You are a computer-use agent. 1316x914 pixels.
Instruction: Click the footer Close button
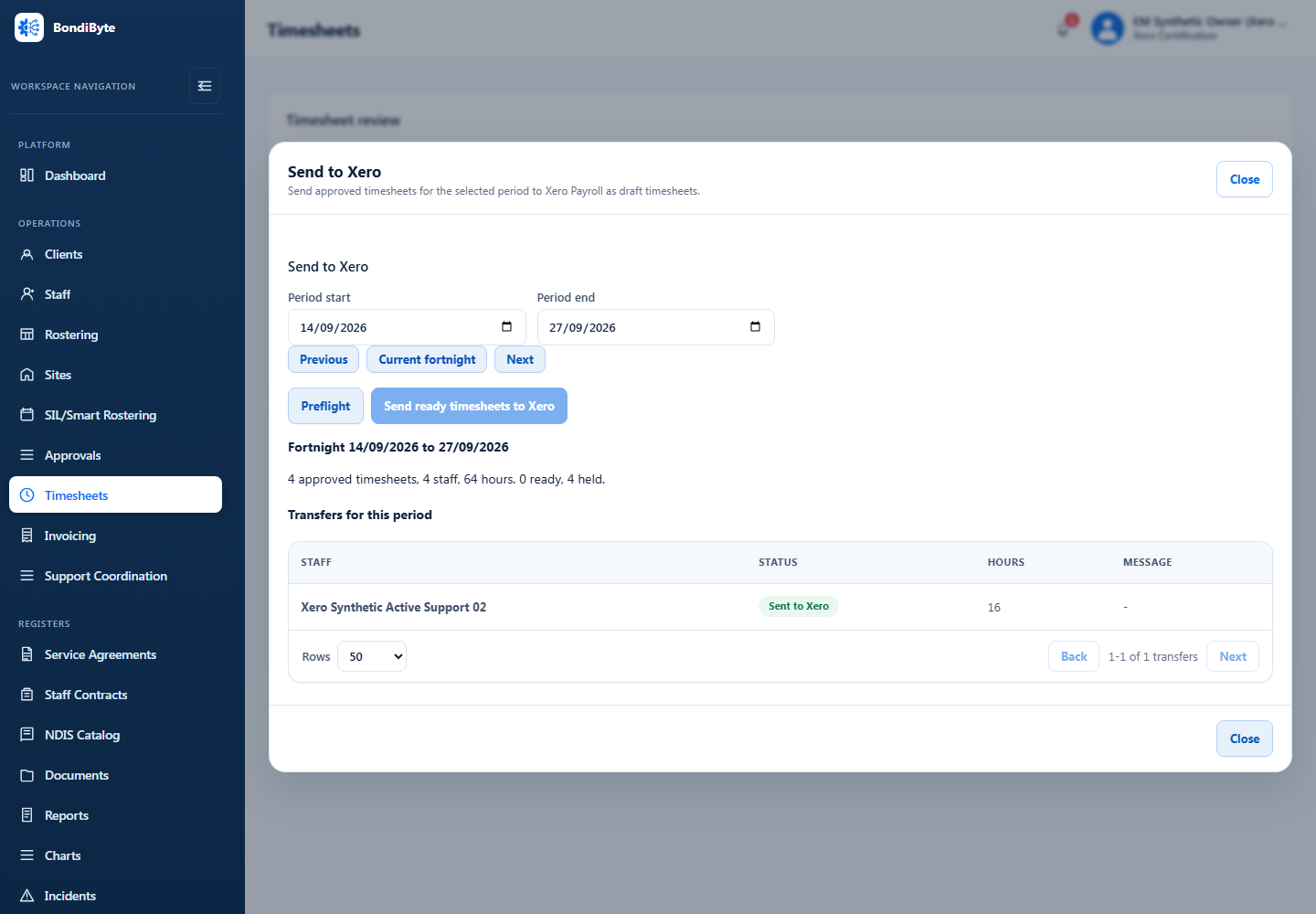(1245, 739)
